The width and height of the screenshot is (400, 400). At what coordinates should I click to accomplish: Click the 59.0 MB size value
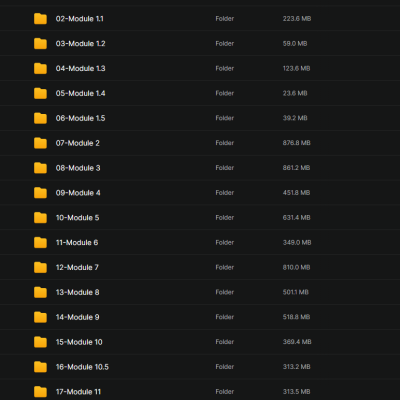[x=295, y=44]
